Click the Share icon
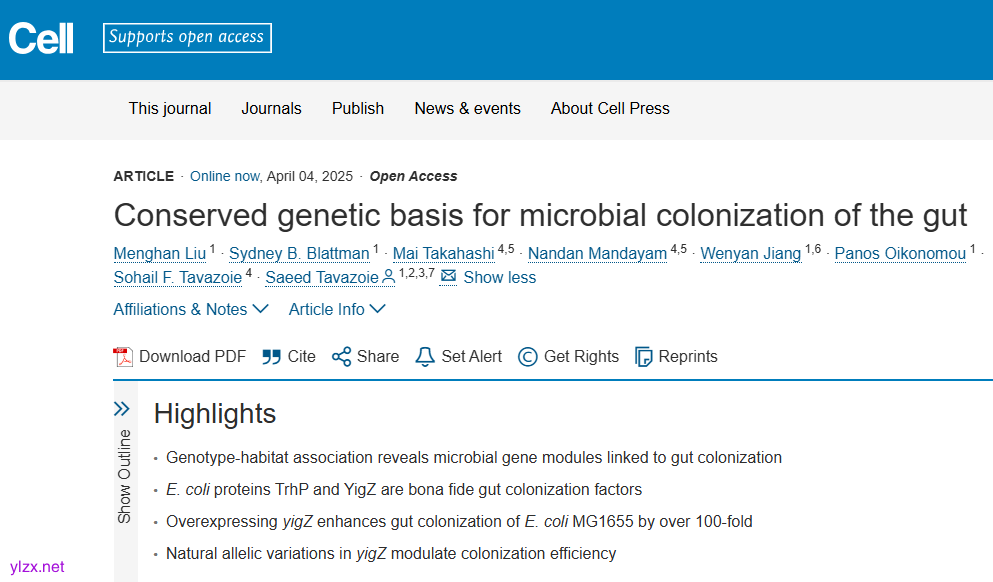Screen dimensions: 993x582 pyautogui.click(x=342, y=357)
